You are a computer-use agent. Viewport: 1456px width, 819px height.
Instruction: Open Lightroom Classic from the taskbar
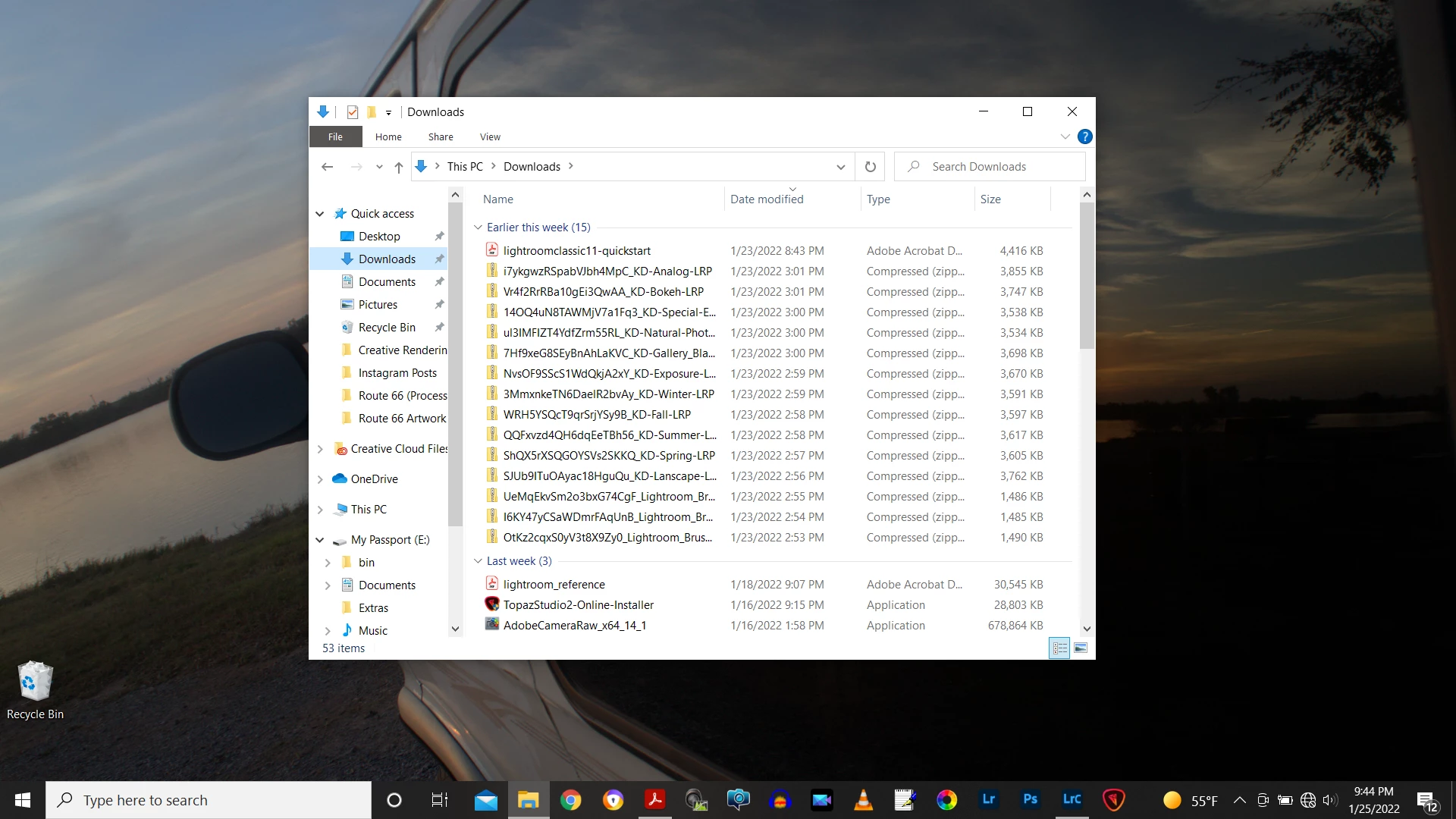pyautogui.click(x=1072, y=799)
